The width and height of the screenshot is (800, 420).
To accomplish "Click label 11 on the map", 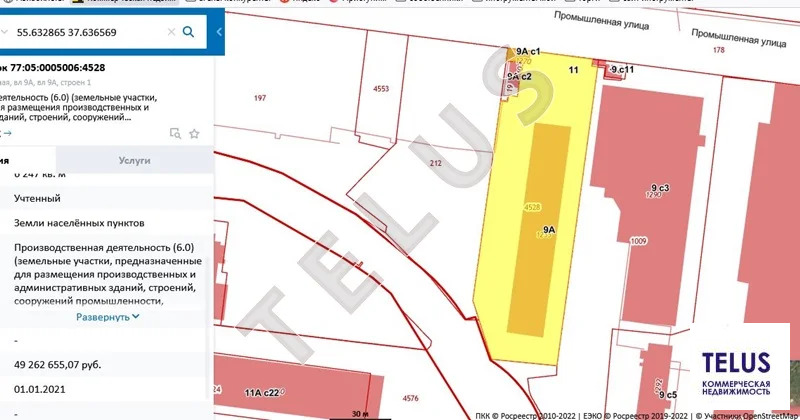I will (573, 70).
